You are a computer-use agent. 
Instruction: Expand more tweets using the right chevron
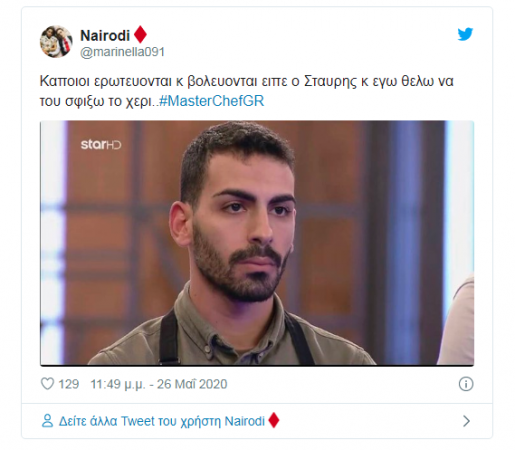(466, 421)
